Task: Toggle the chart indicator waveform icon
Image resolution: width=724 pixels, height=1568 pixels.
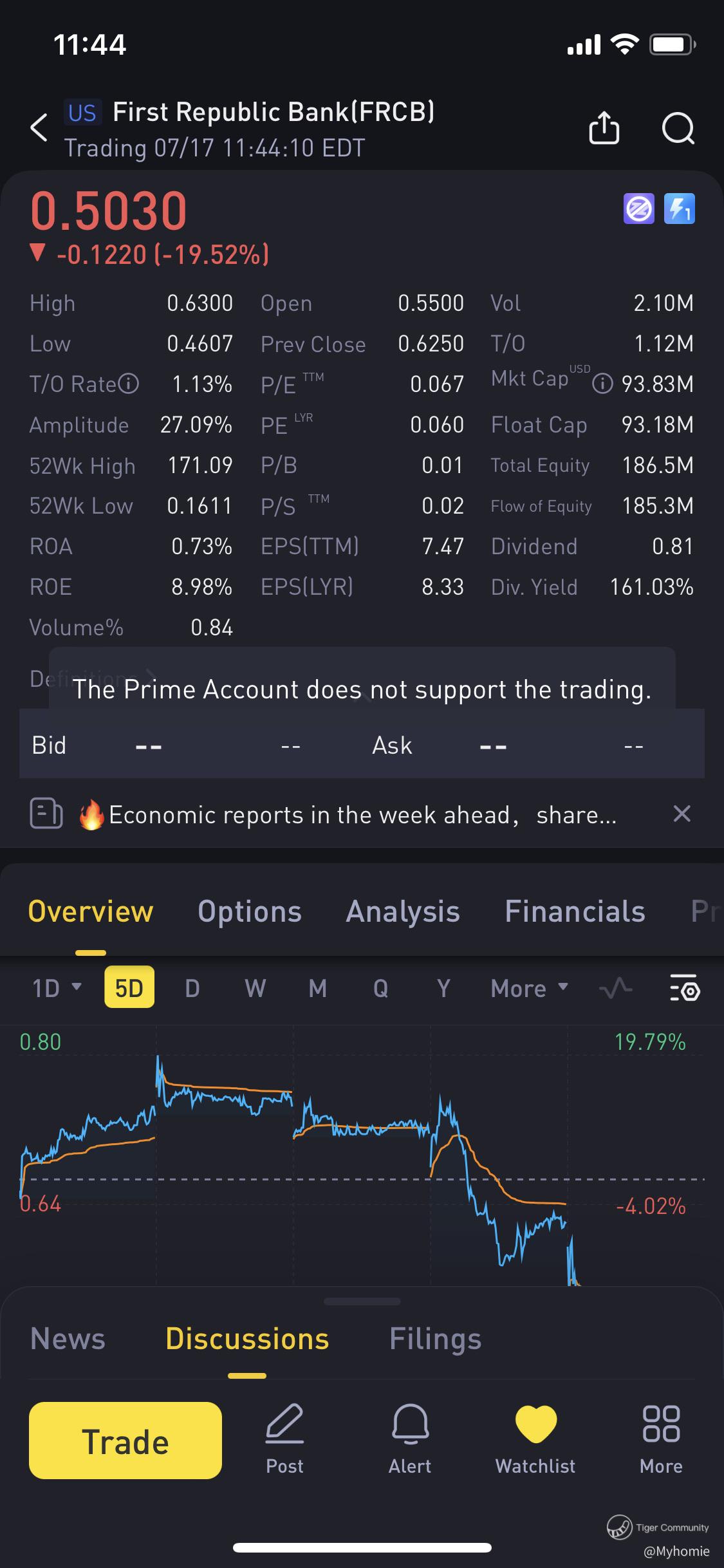Action: 615,988
